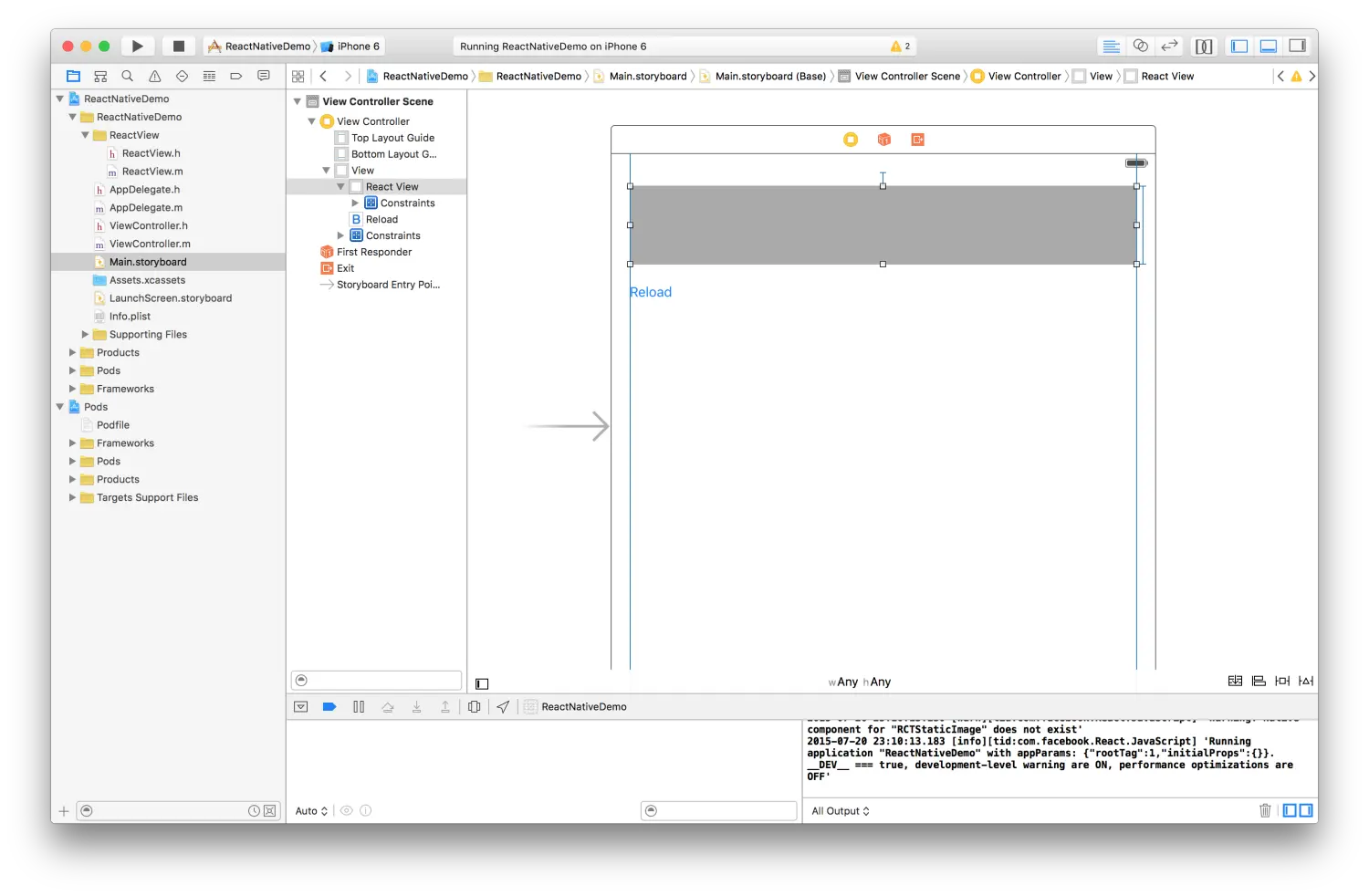Viewport: 1369px width, 896px height.
Task: Collapse the React View outline item
Action: click(x=341, y=187)
